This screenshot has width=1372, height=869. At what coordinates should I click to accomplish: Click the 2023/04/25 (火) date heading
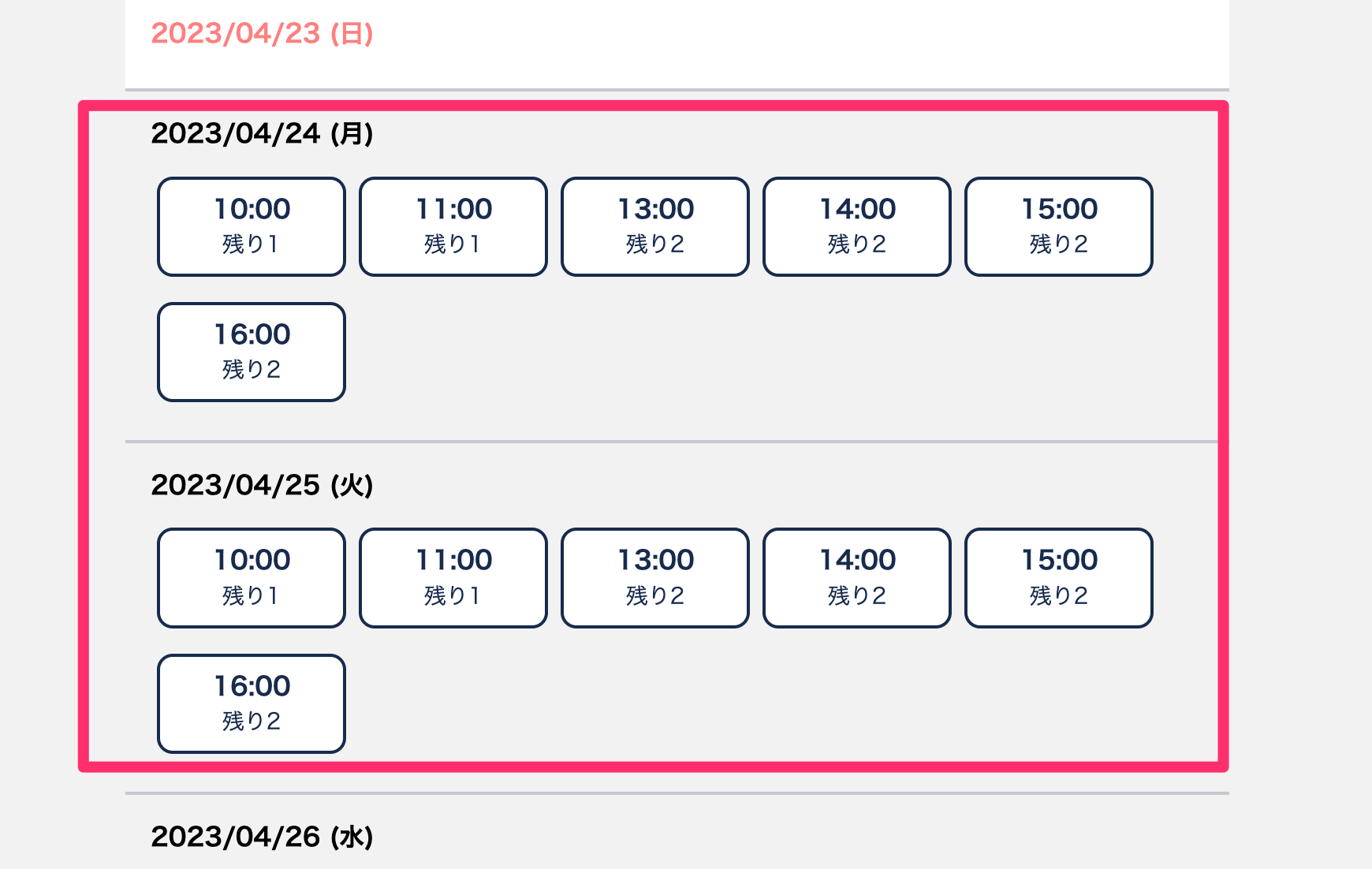click(262, 485)
